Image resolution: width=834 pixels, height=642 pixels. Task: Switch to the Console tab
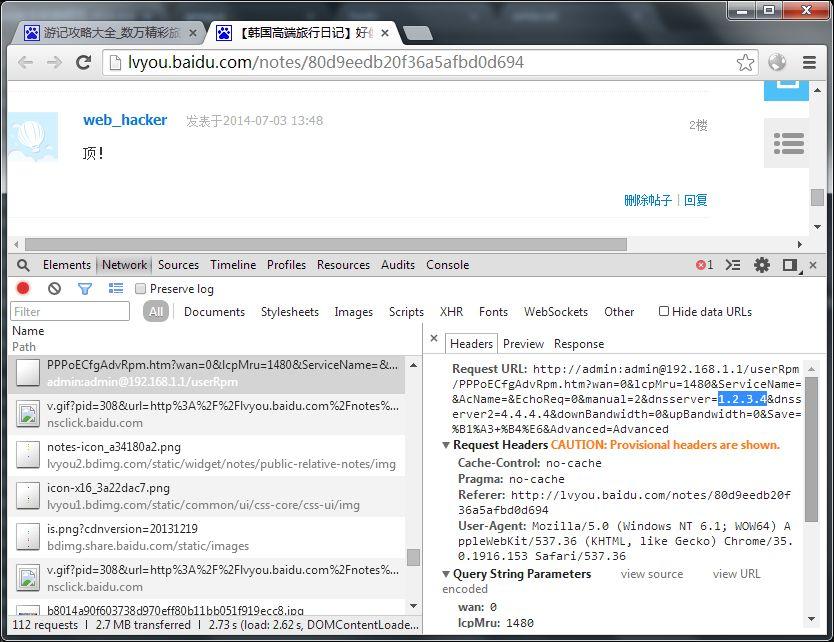click(x=447, y=265)
